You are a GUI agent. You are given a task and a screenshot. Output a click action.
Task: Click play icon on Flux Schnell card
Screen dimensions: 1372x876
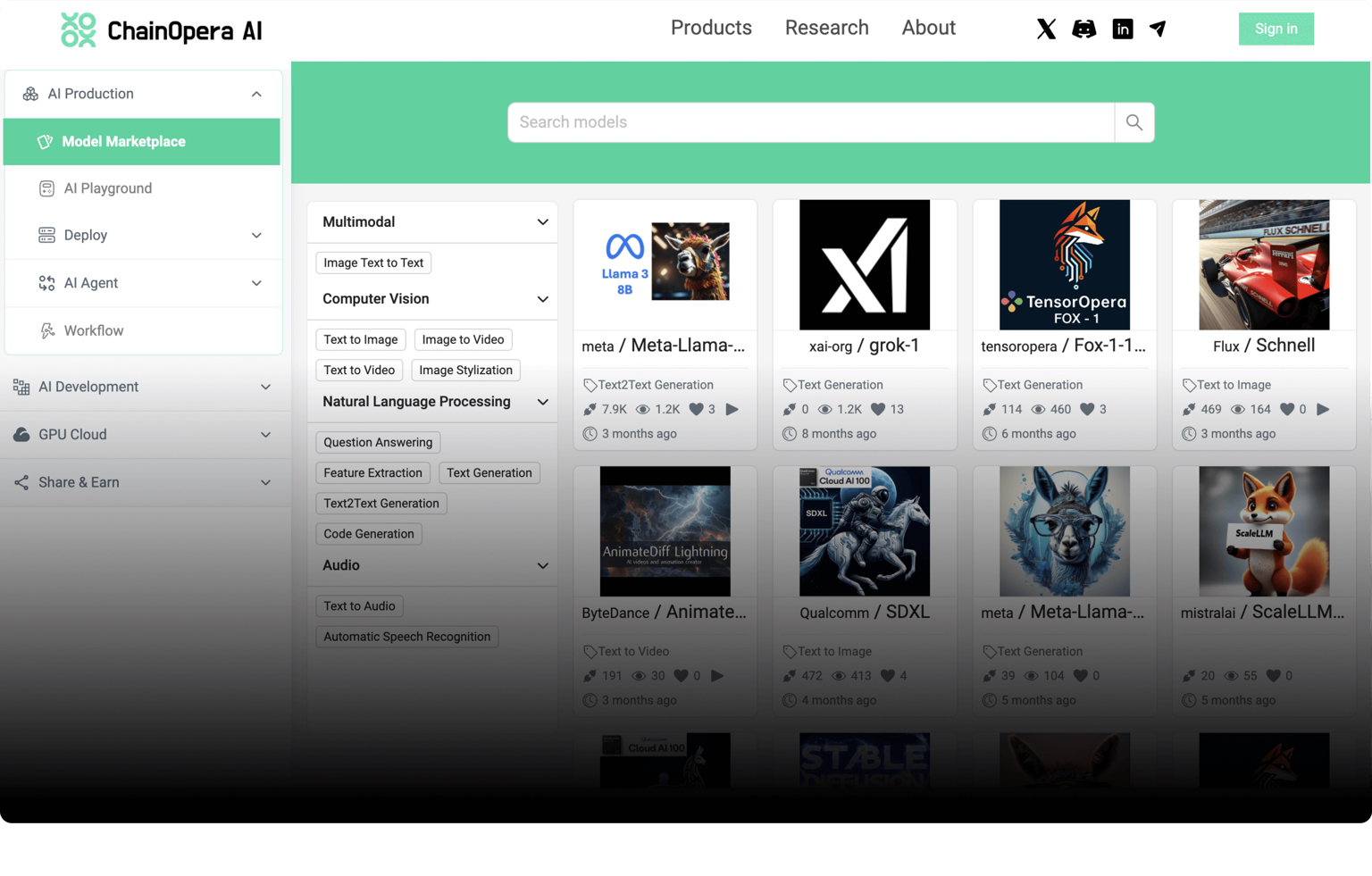1323,409
